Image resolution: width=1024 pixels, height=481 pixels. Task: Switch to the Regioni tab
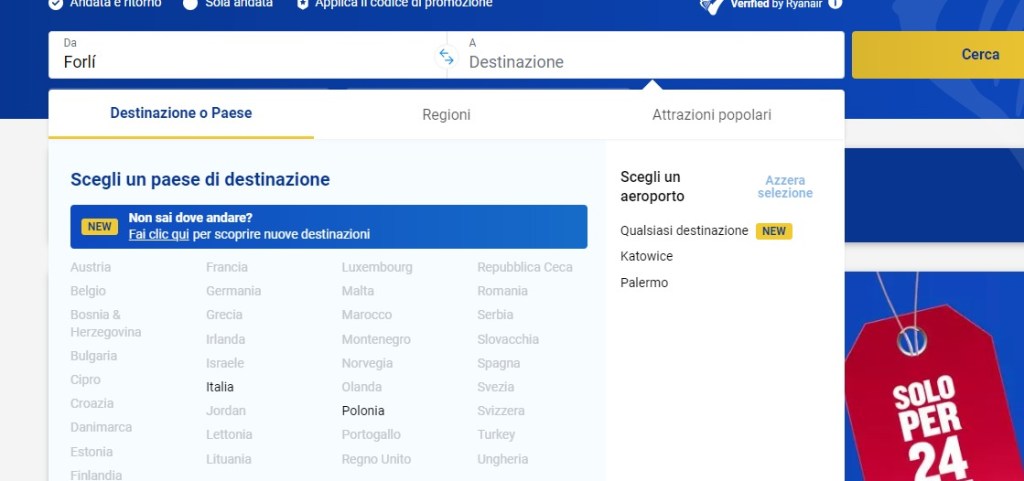click(446, 115)
